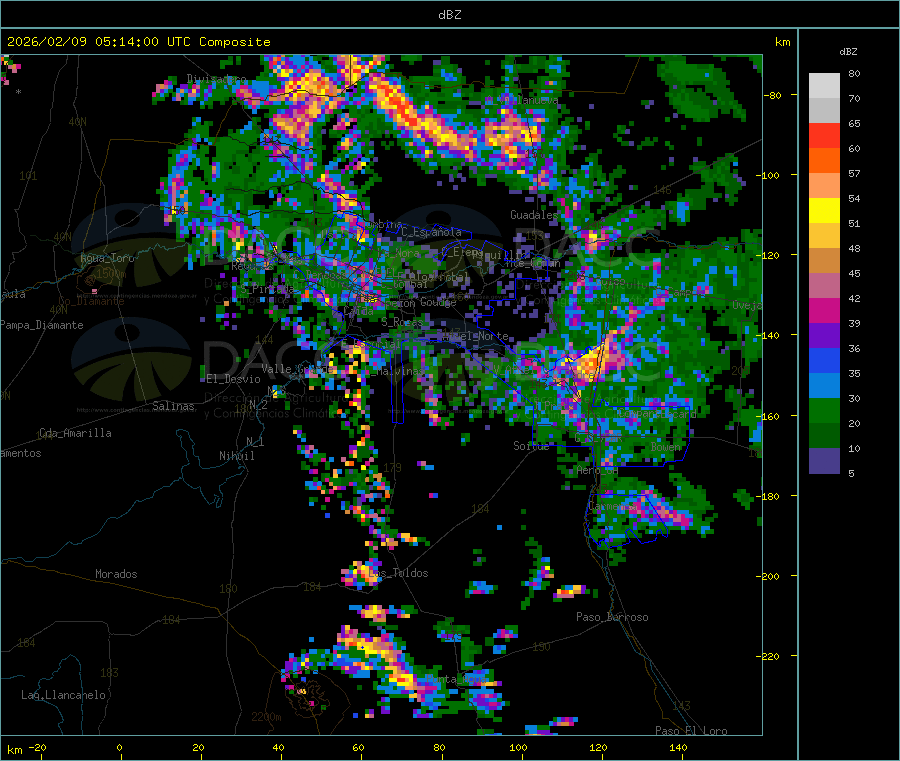Viewport: 900px width, 761px height.
Task: Click the '-140' tick on the vertical axis
Action: coord(769,336)
